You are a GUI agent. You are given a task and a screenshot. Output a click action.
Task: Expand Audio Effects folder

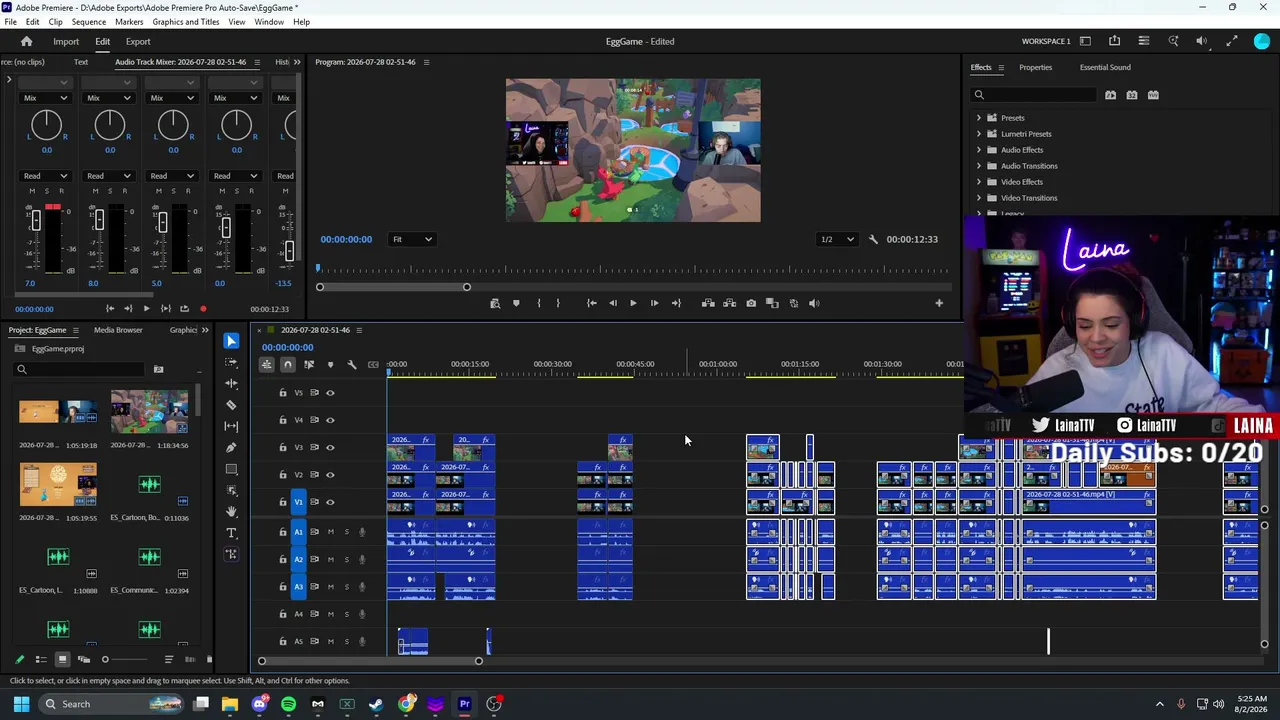[x=979, y=150]
